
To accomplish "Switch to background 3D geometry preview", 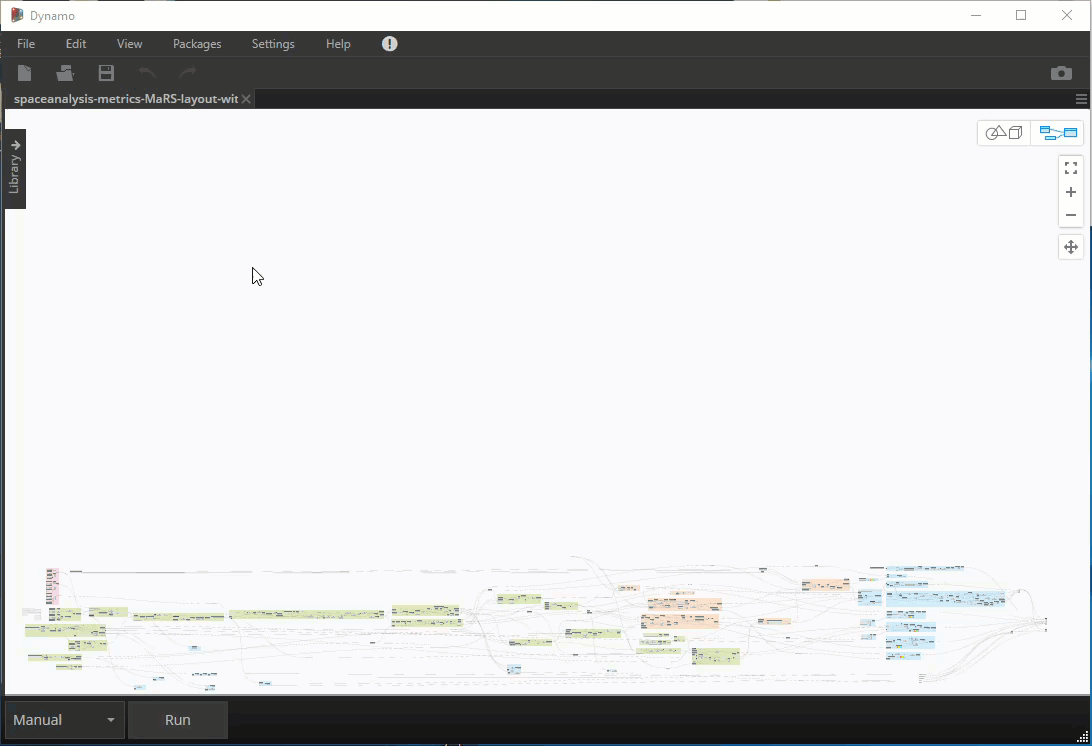I will [1004, 133].
